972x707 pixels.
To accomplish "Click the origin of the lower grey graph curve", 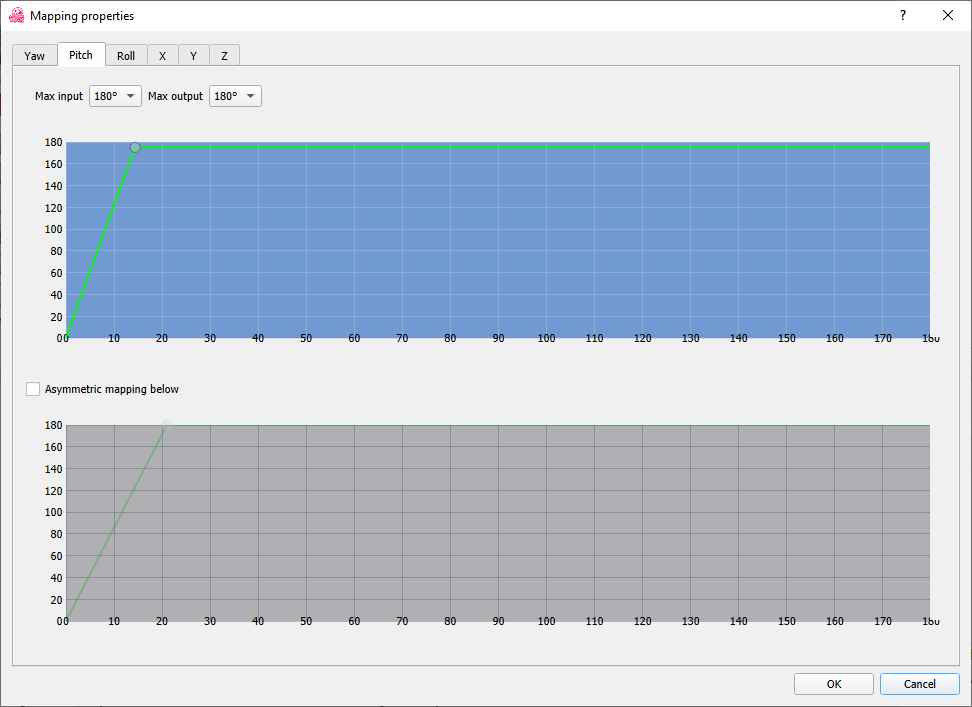I will (x=67, y=621).
